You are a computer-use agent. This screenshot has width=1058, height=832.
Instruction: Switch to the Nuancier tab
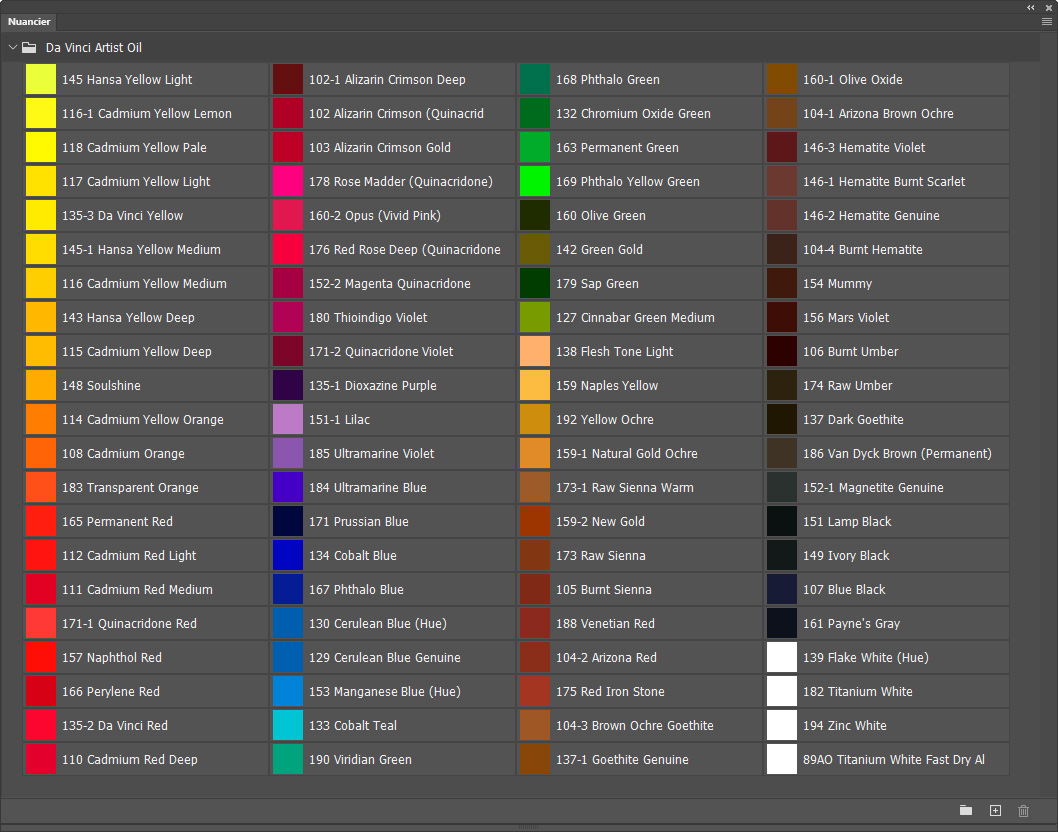click(29, 22)
